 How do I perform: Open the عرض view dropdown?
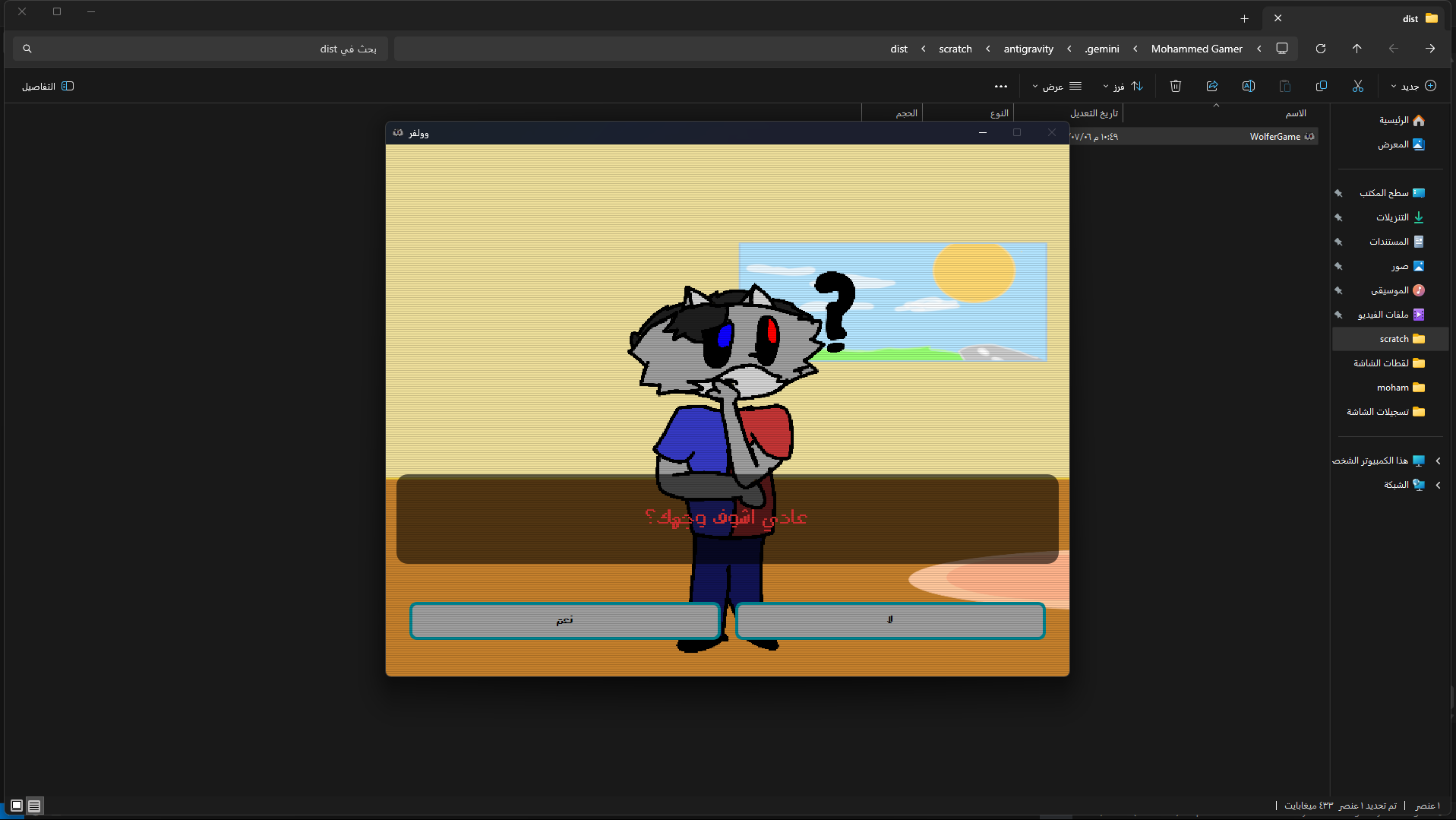pos(1056,86)
